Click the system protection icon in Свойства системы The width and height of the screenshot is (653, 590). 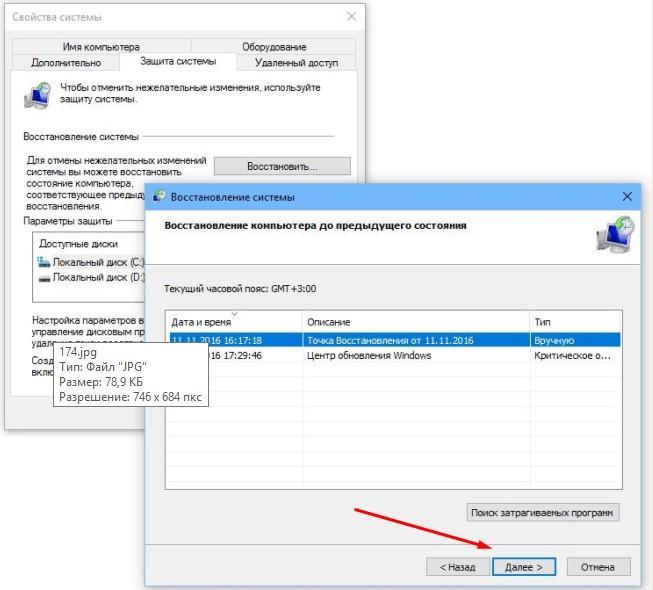[37, 96]
